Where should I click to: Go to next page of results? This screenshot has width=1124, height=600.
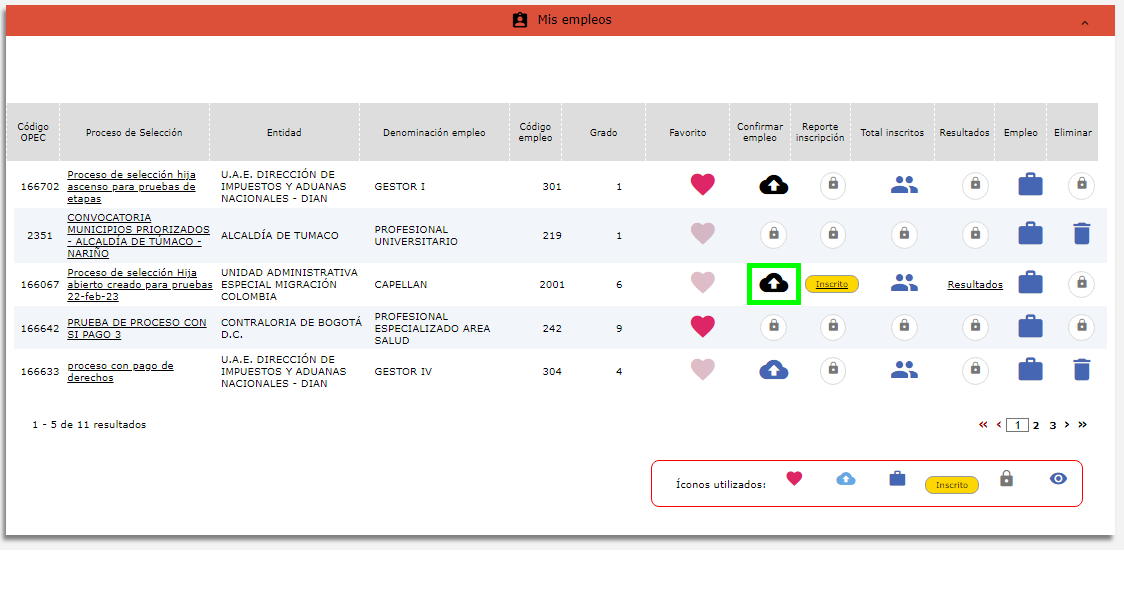tap(1067, 425)
